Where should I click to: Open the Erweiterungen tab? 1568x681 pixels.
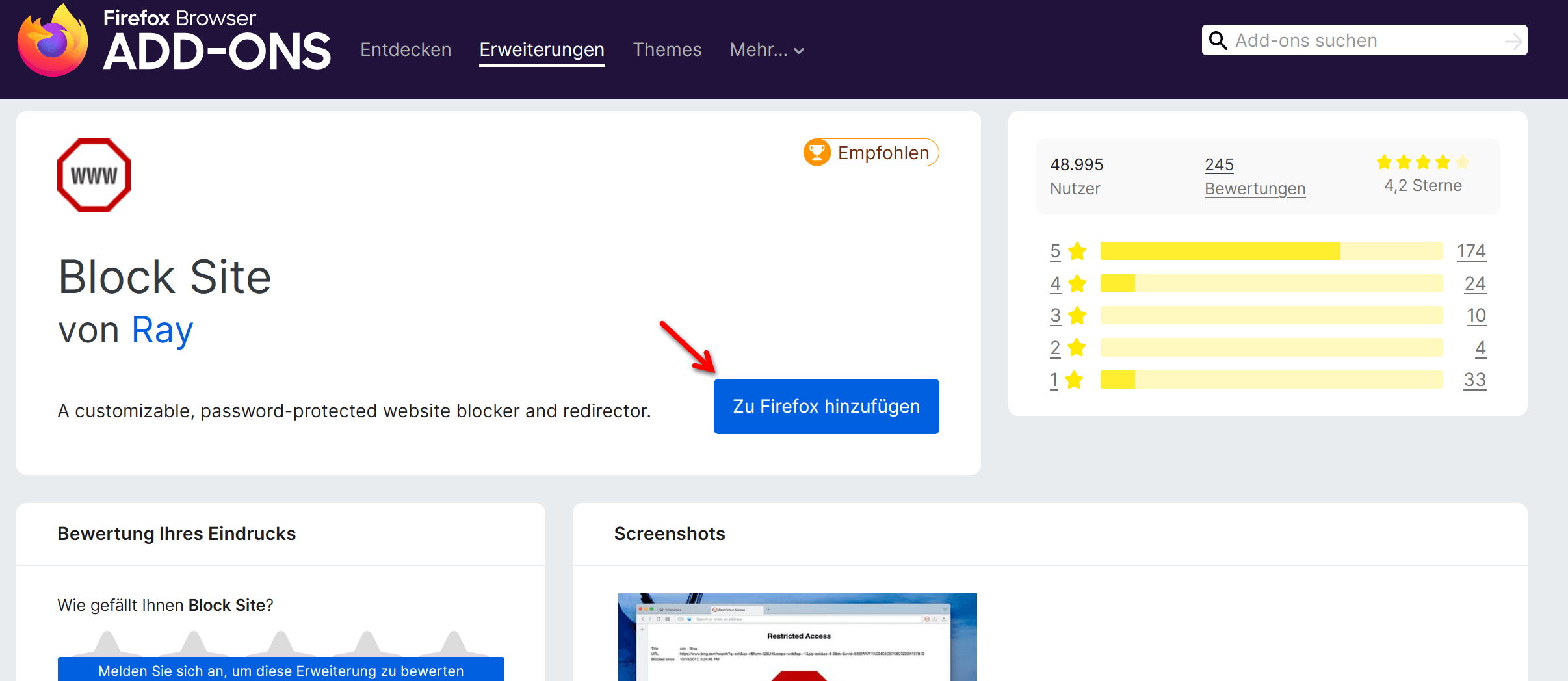pos(542,50)
